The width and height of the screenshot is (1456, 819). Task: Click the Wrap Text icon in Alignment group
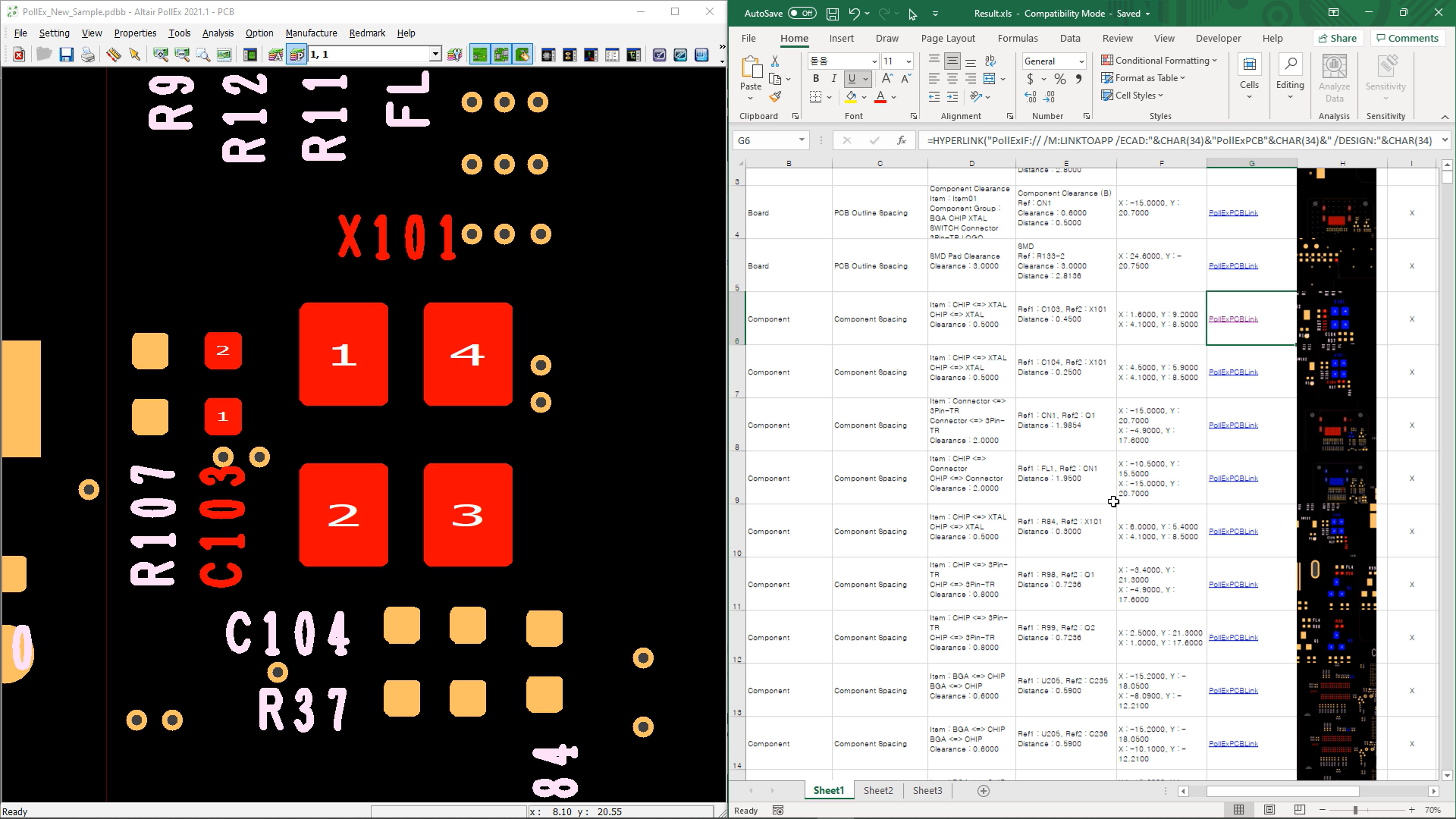coord(990,61)
